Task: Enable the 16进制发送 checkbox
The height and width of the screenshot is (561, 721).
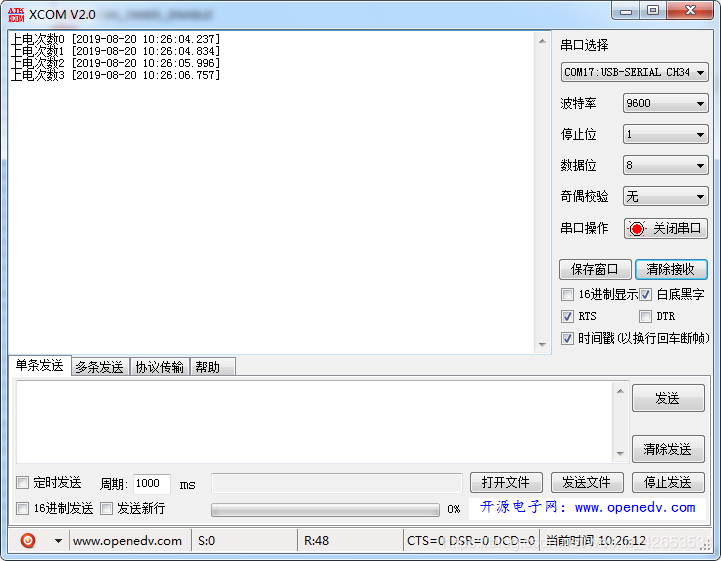Action: [x=23, y=509]
